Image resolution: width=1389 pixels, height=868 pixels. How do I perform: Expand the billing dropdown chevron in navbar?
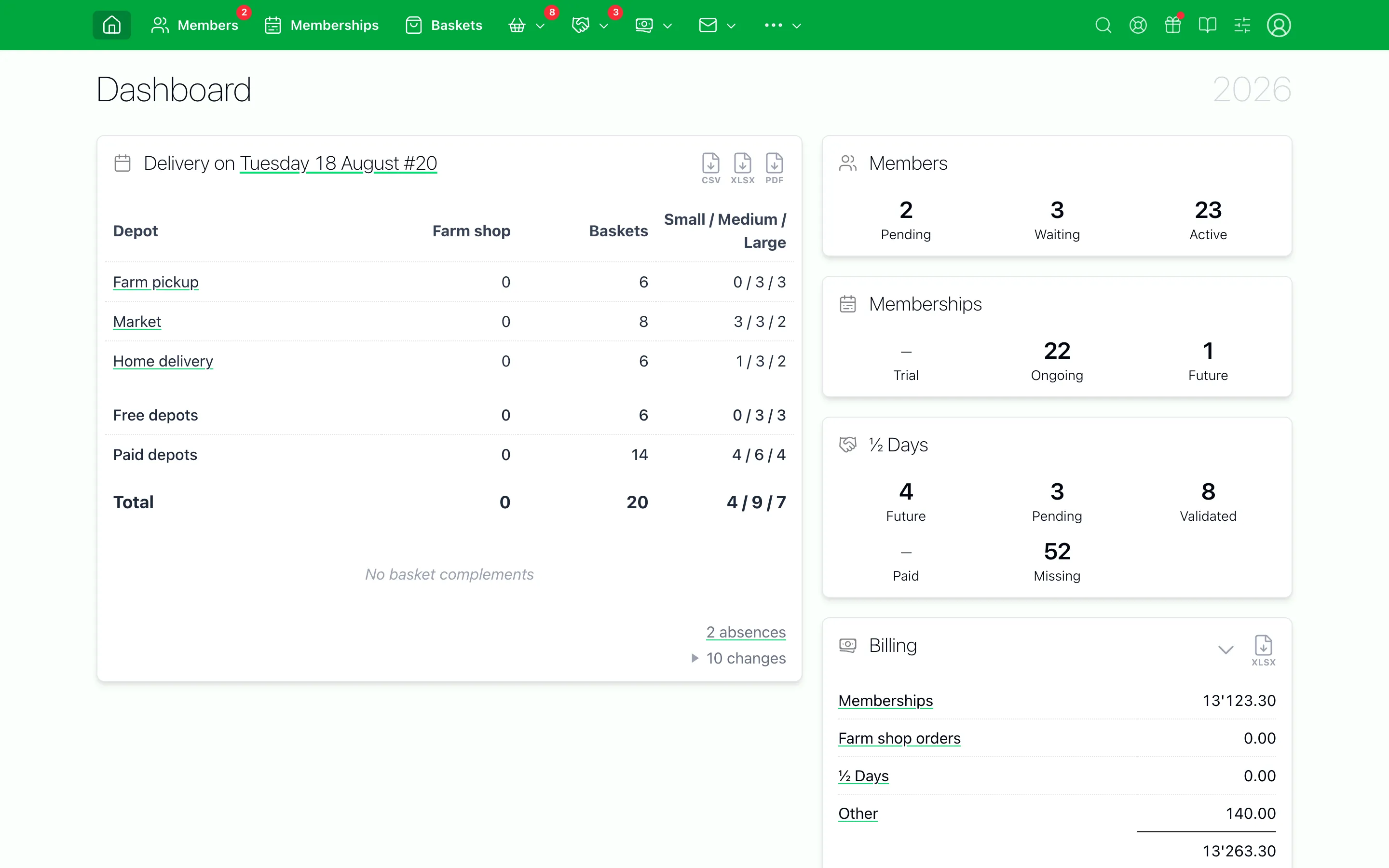pos(667,26)
